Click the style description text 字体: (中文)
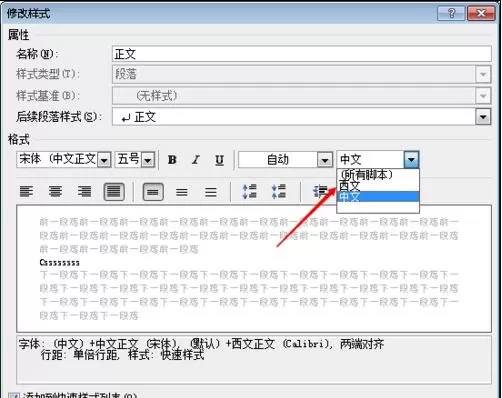Image resolution: width=502 pixels, height=398 pixels. (x=51, y=344)
